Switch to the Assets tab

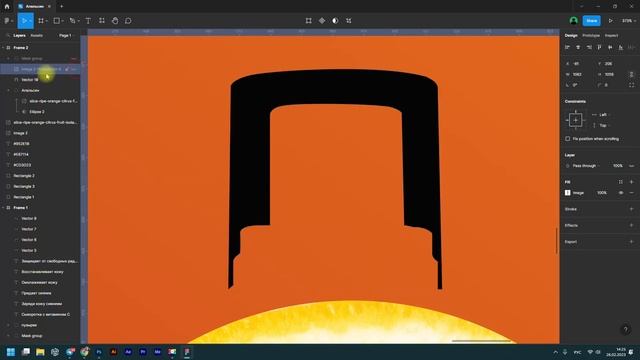click(36, 36)
